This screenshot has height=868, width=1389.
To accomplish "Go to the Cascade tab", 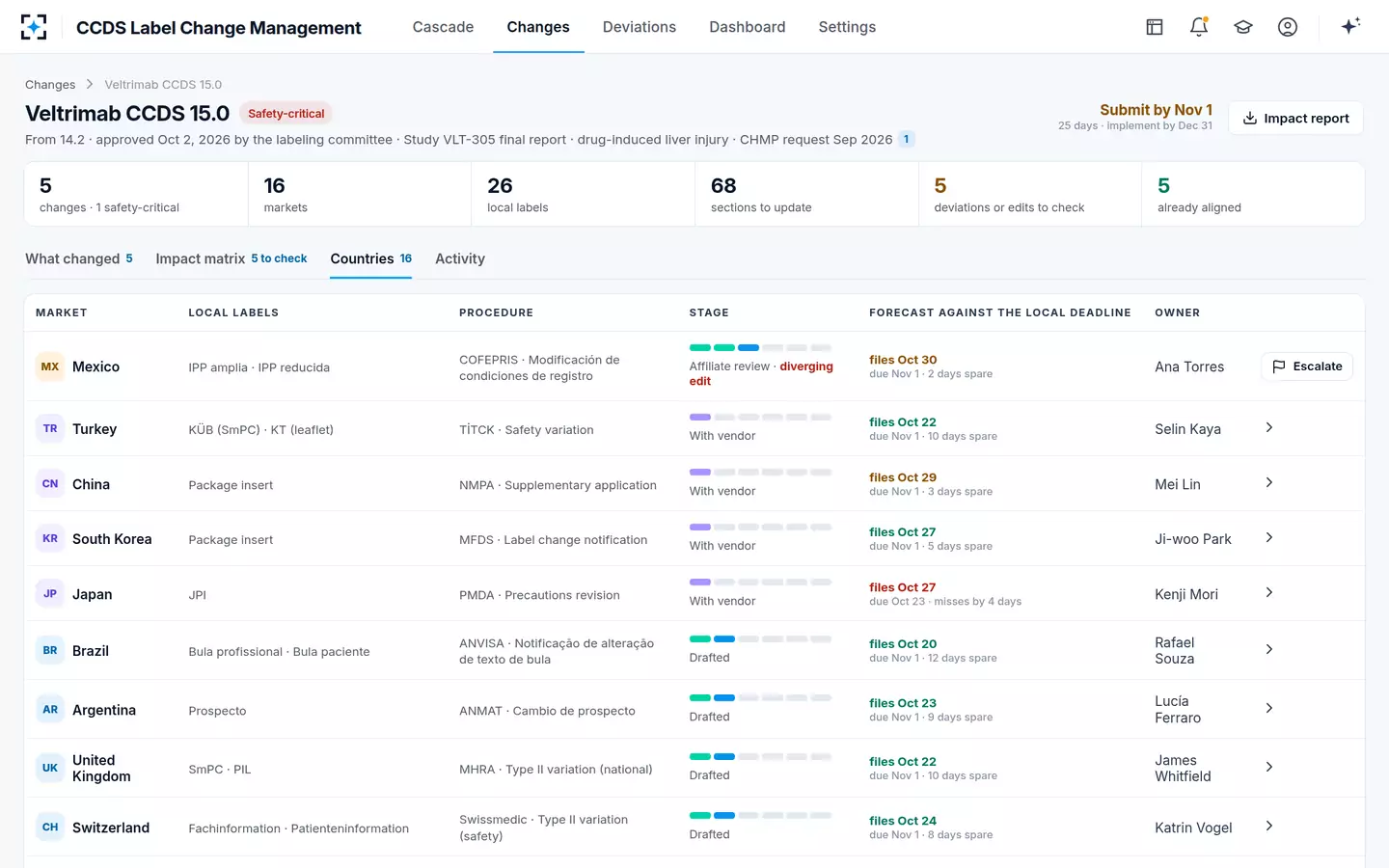I will 443,27.
